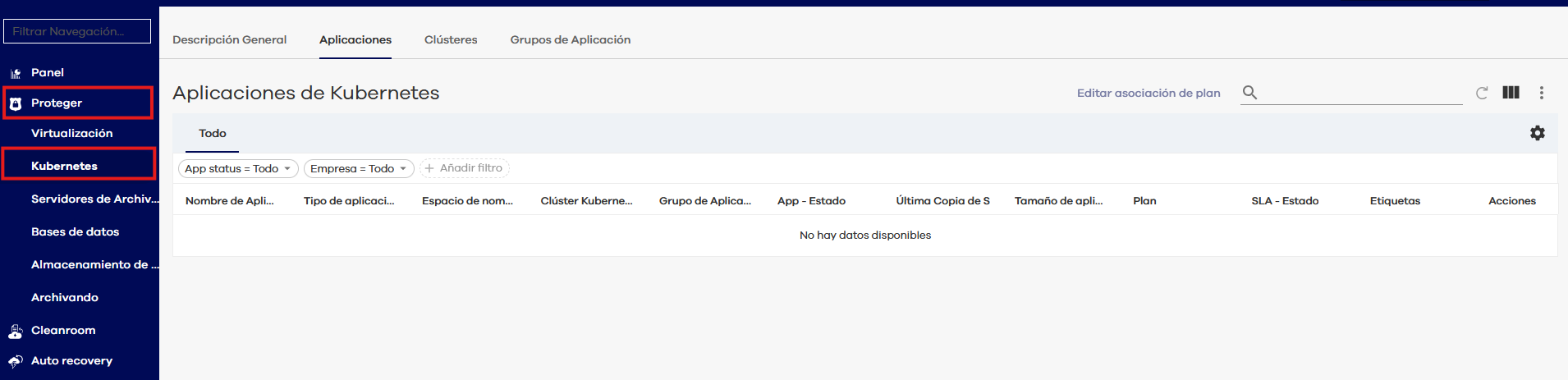Open Virtualización in the sidebar
The width and height of the screenshot is (1568, 380).
coord(72,133)
